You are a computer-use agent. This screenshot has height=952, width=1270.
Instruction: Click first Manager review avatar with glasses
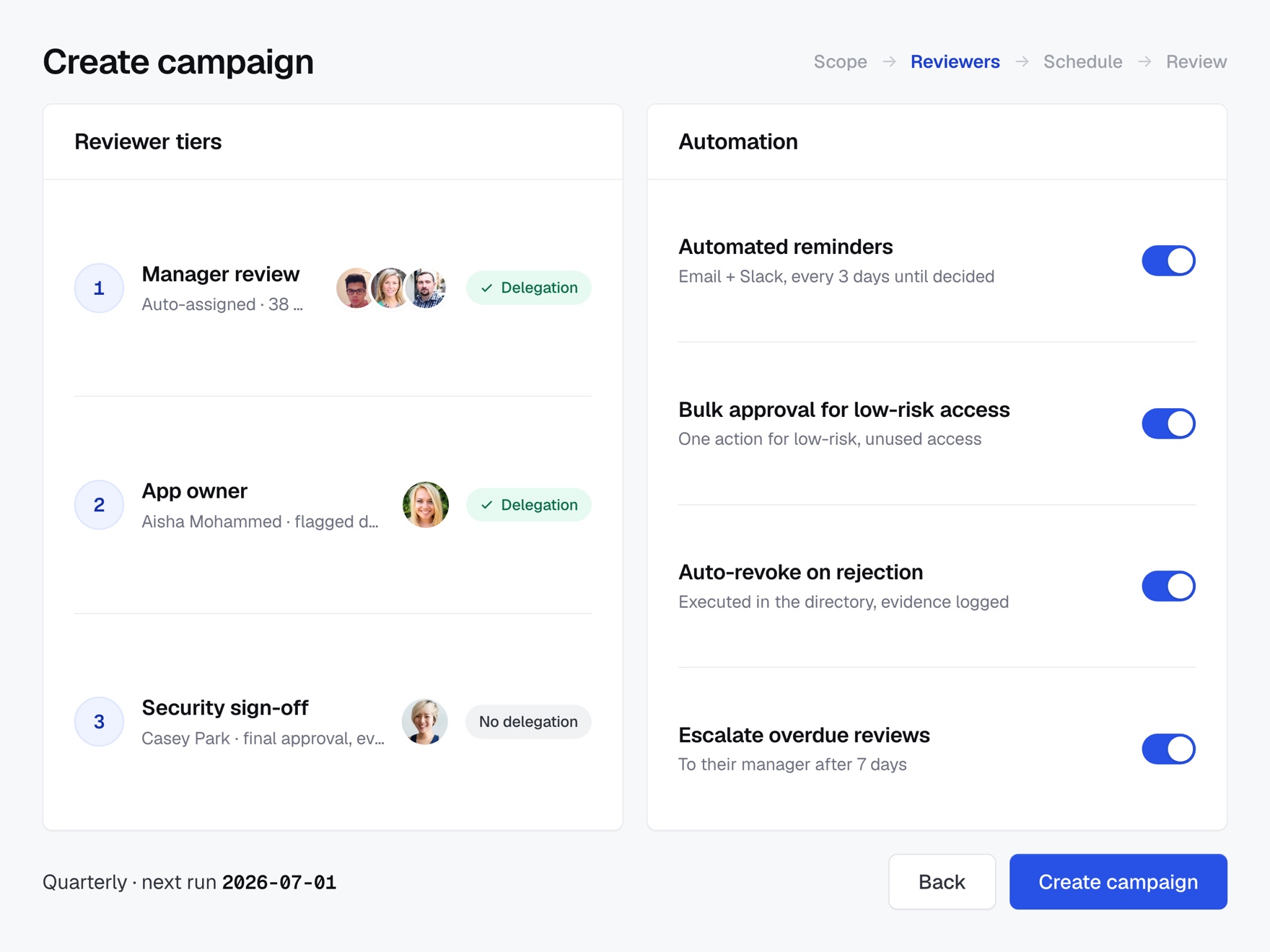[354, 288]
